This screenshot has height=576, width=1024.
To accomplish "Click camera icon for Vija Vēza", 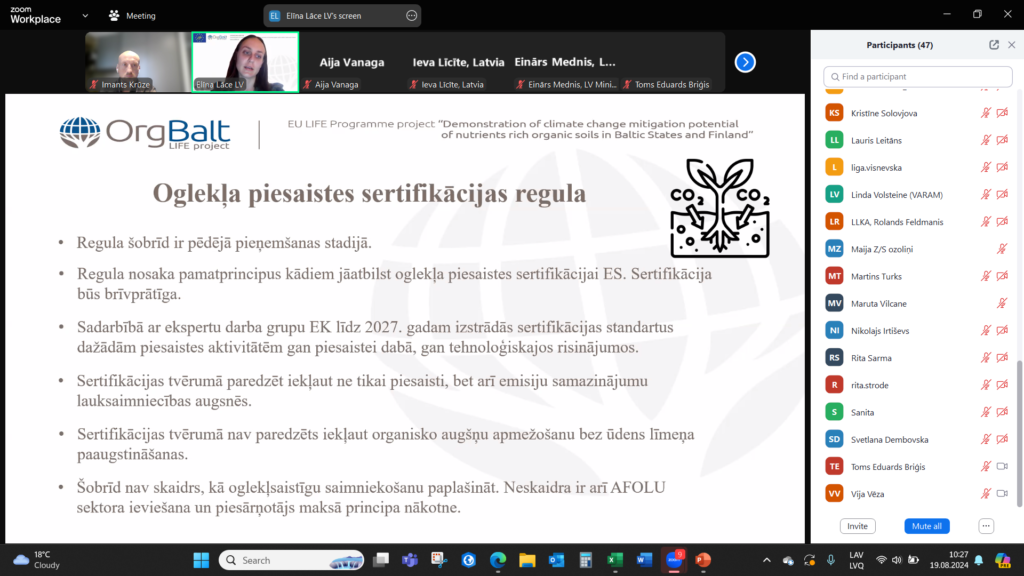I will 1002,494.
